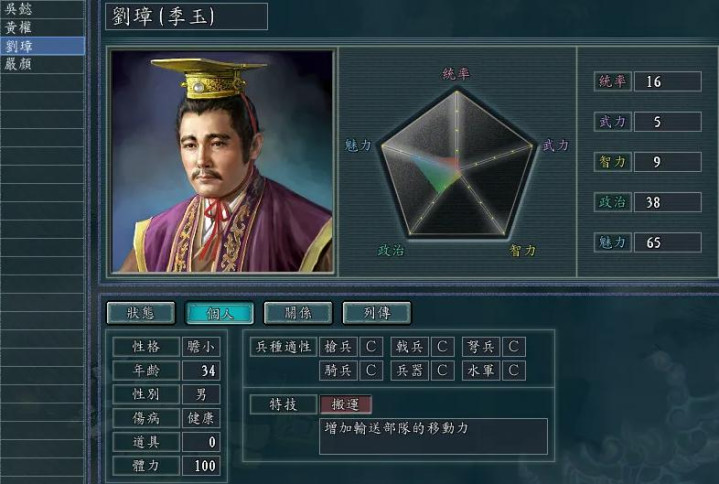The height and width of the screenshot is (484, 719).
Task: Click Liu Zhang's portrait image
Action: coord(222,161)
